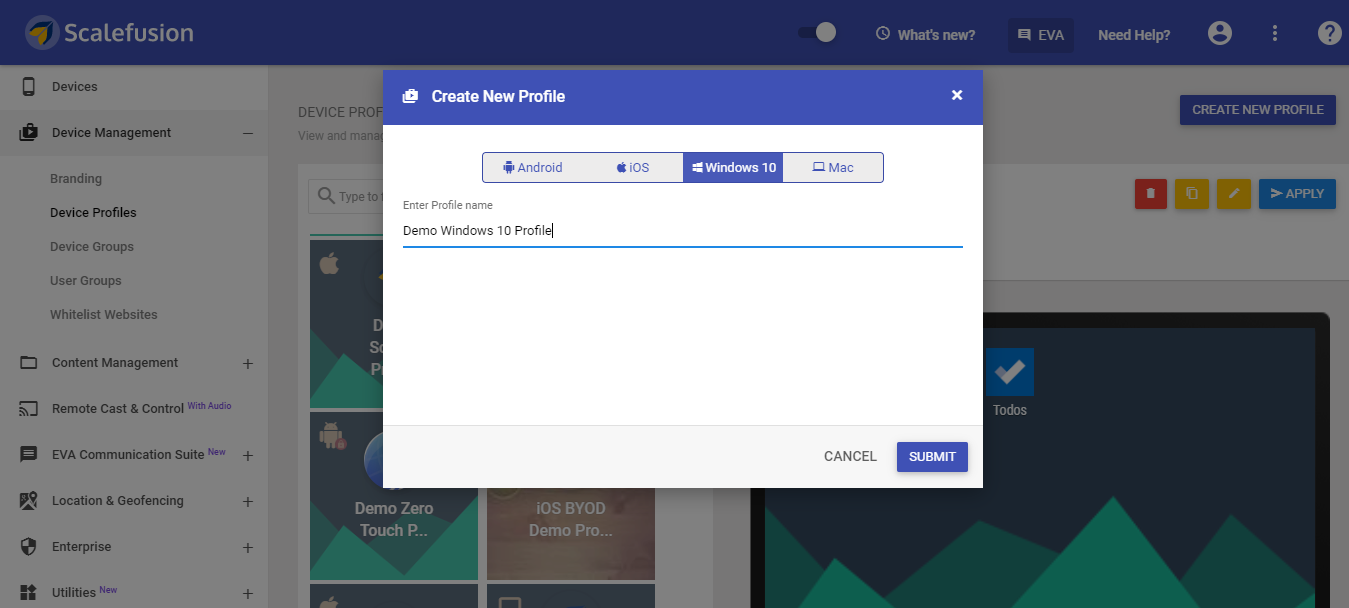Image resolution: width=1349 pixels, height=608 pixels.
Task: Expand the Utilities section
Action: tap(248, 593)
